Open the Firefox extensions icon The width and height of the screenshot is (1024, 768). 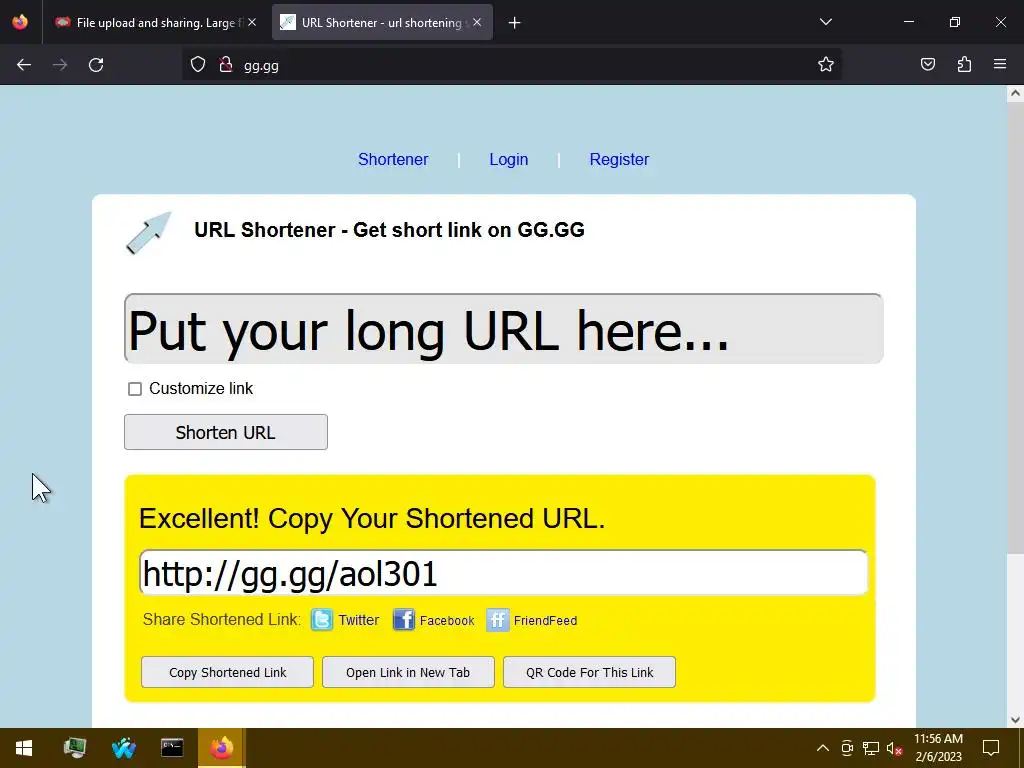point(964,64)
